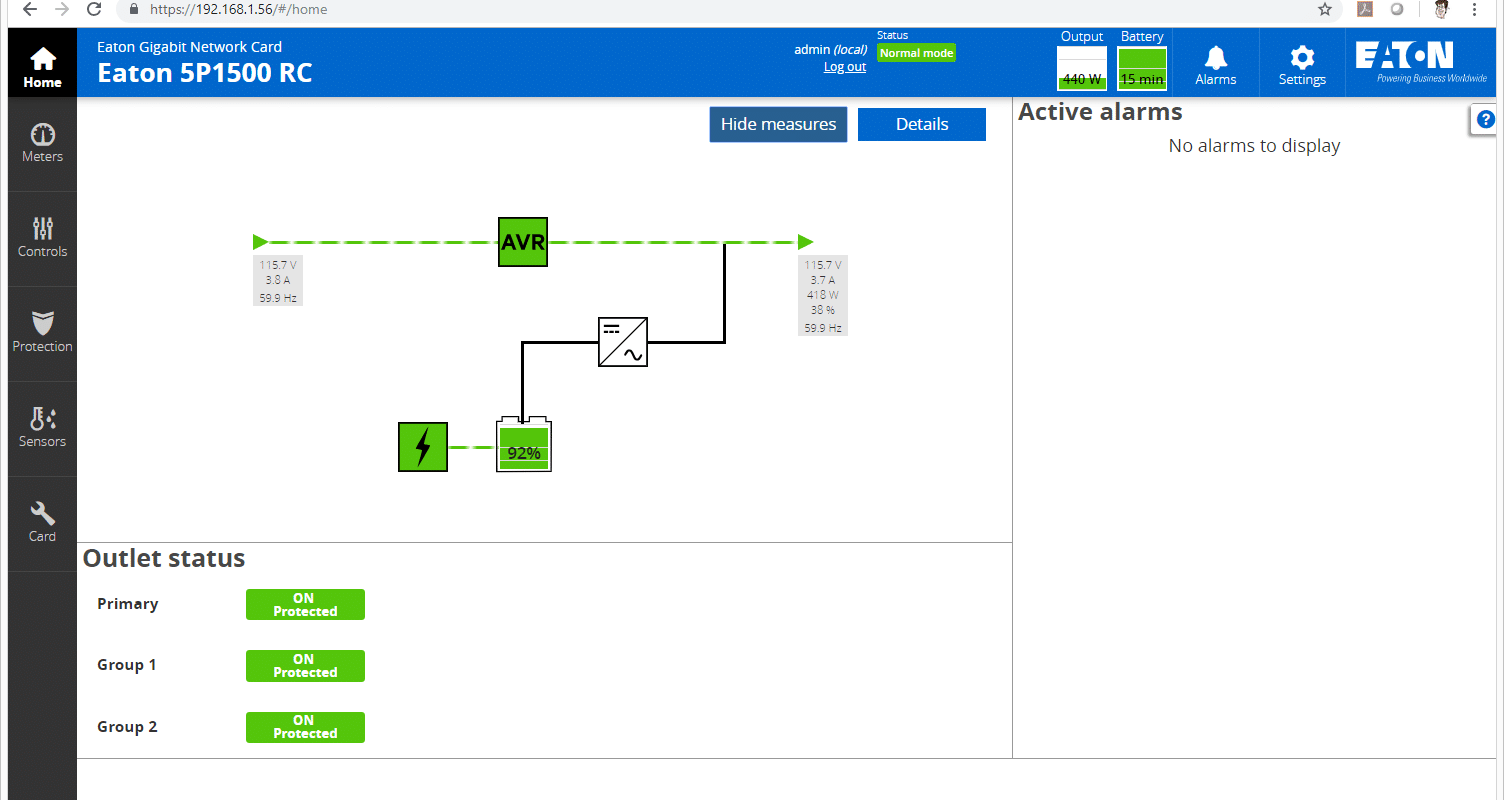Open the Card wrench section
Image resolution: width=1504 pixels, height=800 pixels.
(x=42, y=524)
